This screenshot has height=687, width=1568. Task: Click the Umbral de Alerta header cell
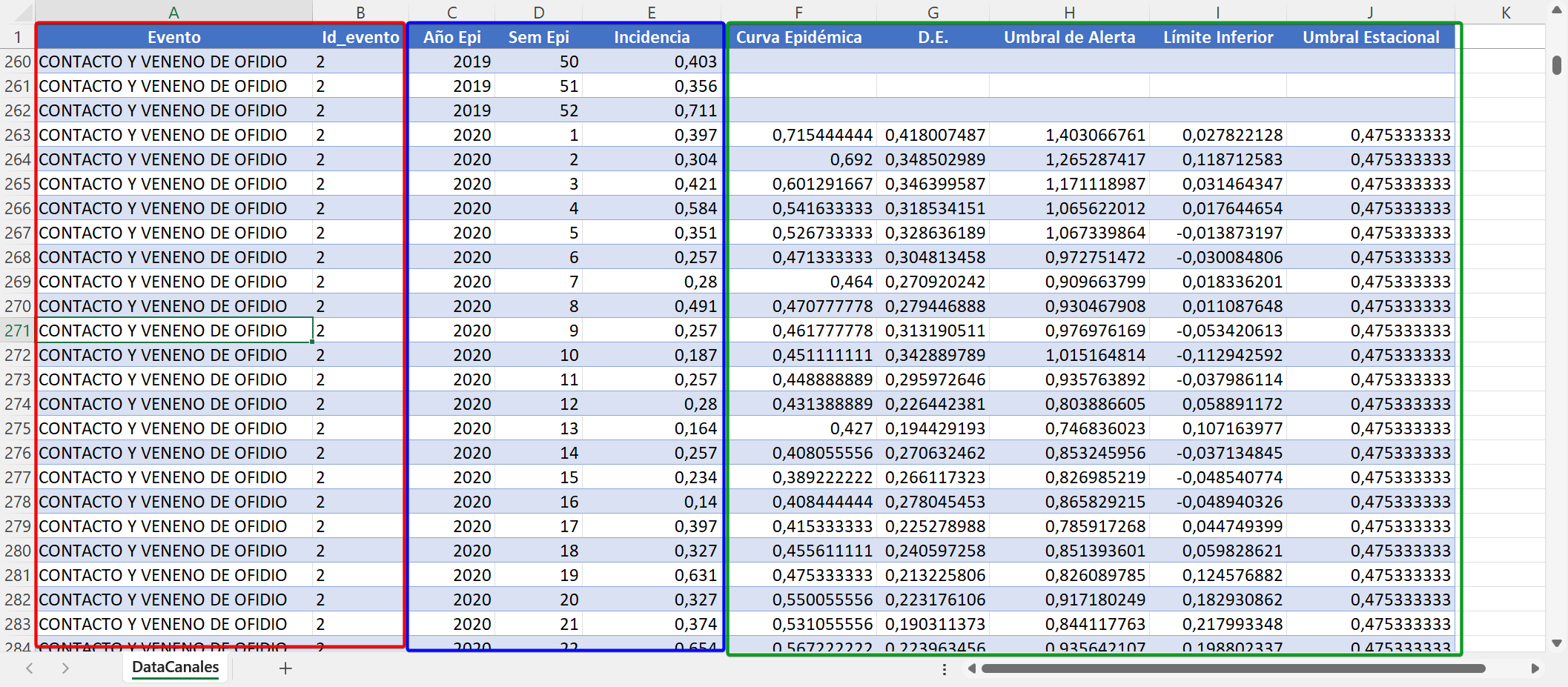[x=1069, y=37]
